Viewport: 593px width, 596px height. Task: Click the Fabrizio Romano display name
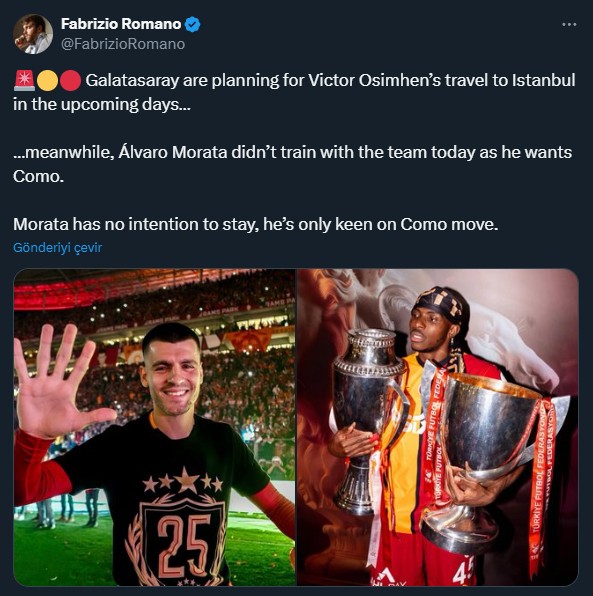121,24
